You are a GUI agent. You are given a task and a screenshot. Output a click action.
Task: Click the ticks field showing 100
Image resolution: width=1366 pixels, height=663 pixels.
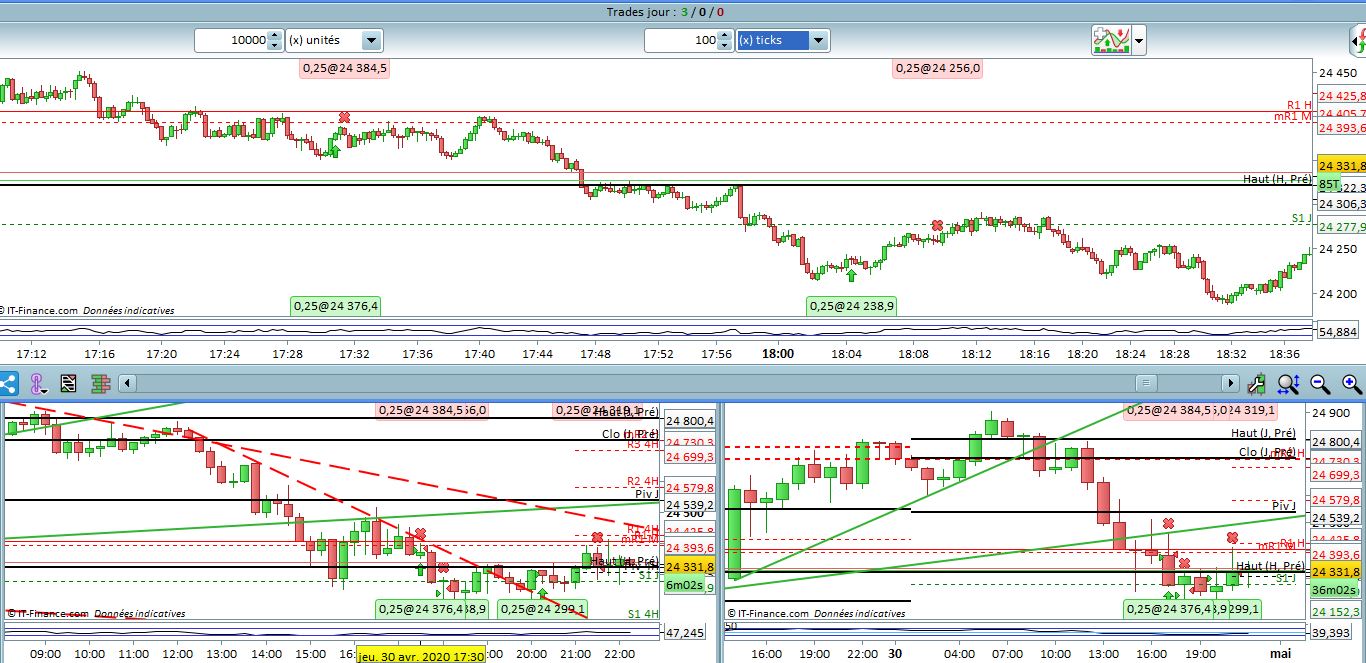[681, 40]
